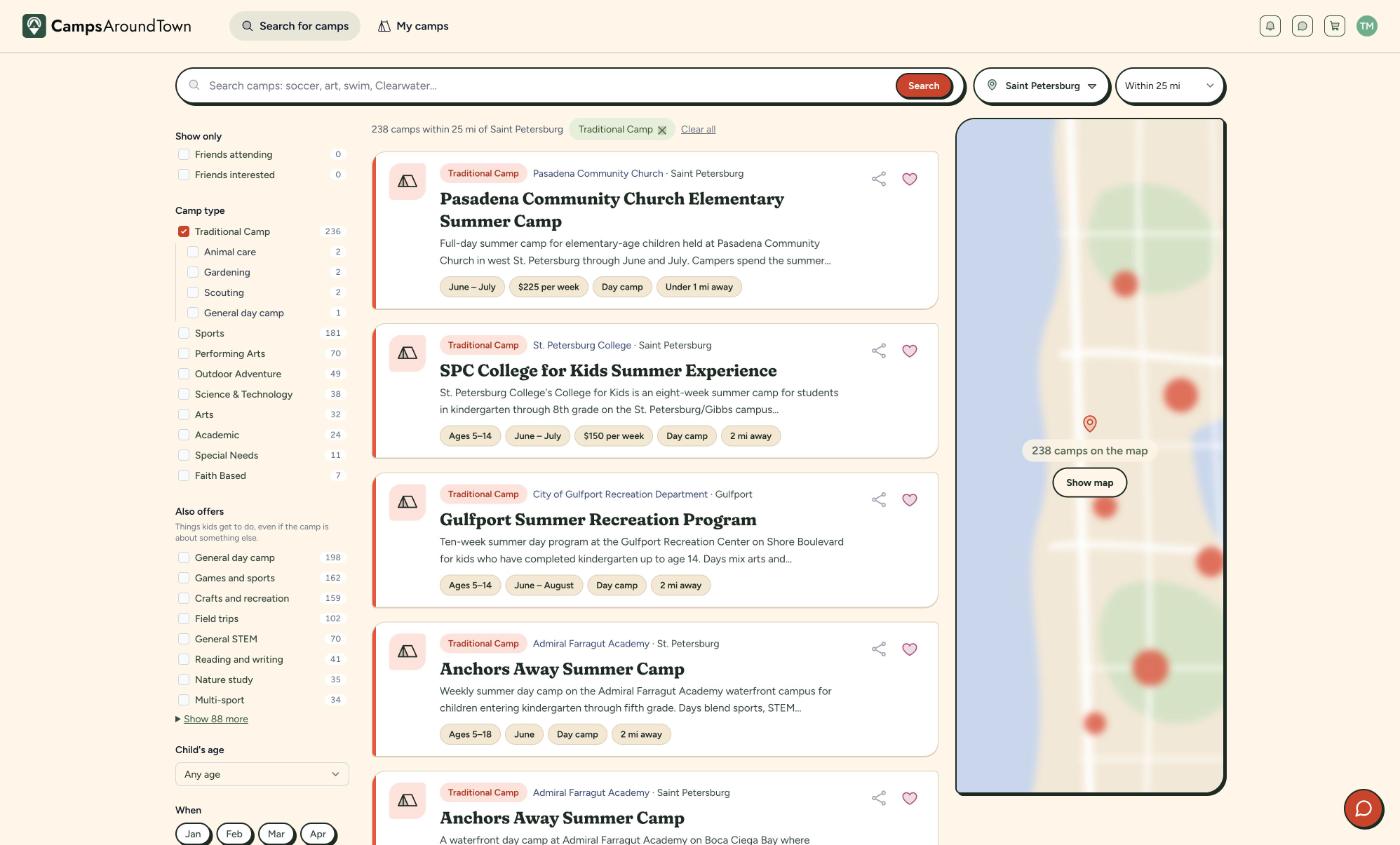Select the Mar month chip
The height and width of the screenshot is (845, 1400).
[x=276, y=834]
